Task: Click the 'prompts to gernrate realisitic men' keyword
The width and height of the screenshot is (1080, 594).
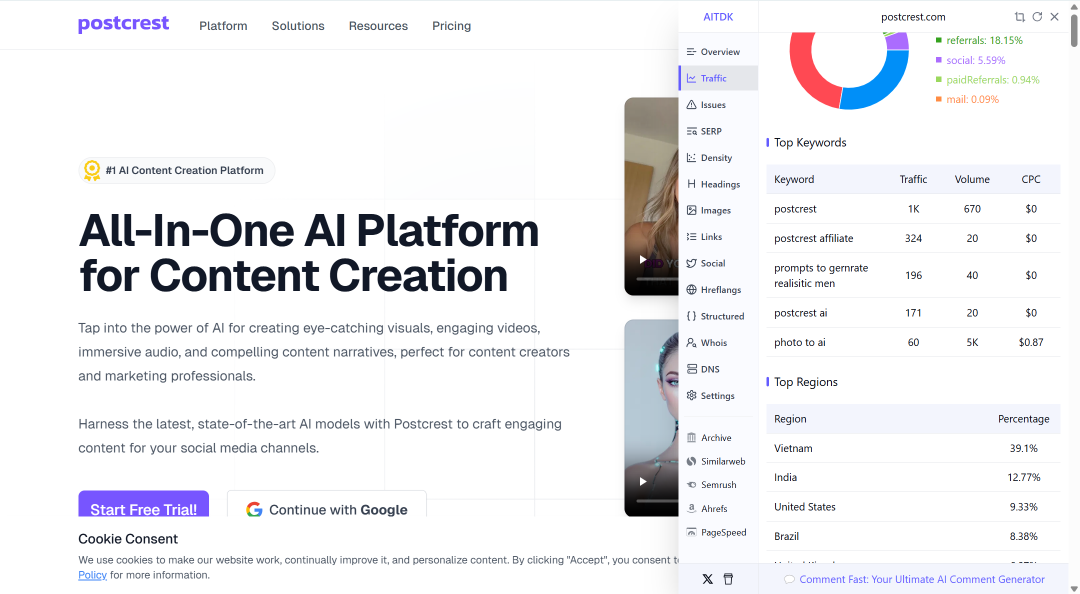Action: click(821, 276)
